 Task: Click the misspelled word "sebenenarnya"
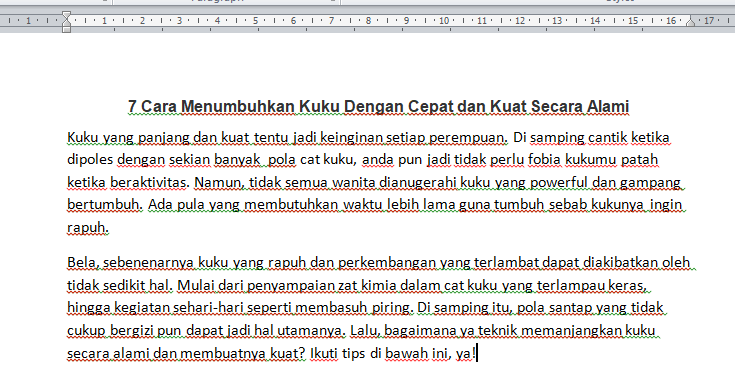pos(148,263)
